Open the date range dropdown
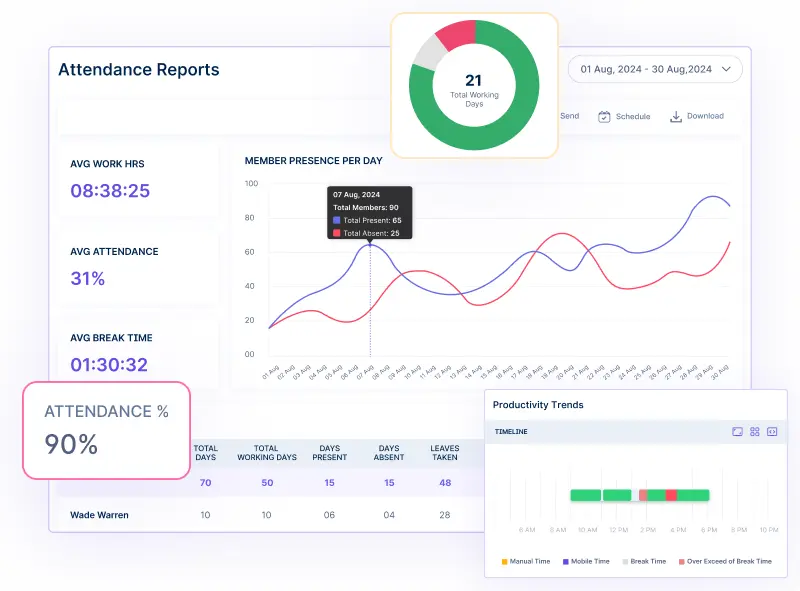This screenshot has width=800, height=591. point(655,69)
